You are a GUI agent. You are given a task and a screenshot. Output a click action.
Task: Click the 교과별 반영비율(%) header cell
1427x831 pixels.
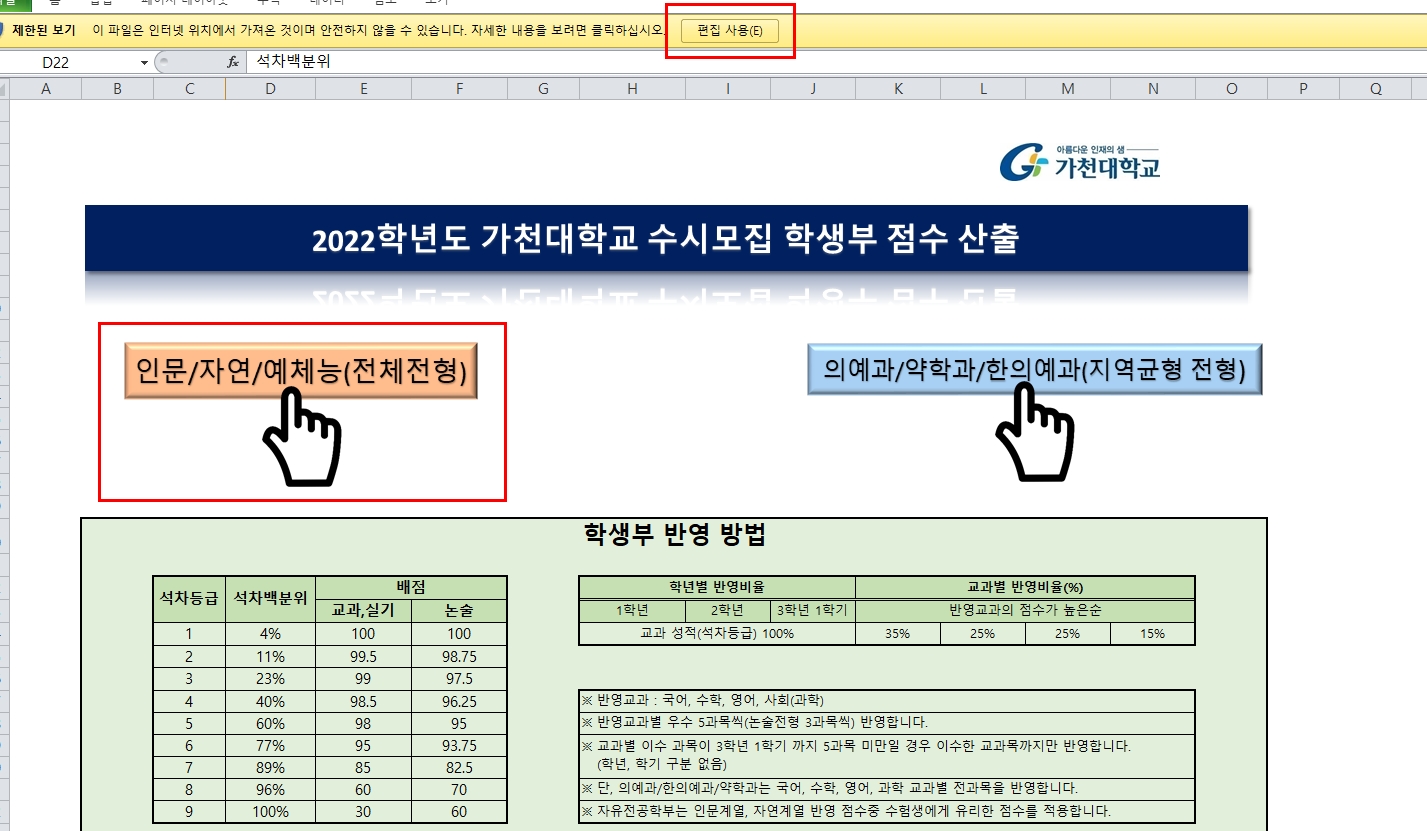coord(1025,587)
